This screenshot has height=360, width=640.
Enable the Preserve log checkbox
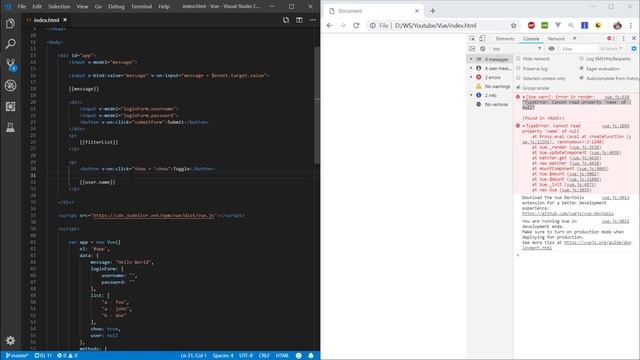(518, 68)
